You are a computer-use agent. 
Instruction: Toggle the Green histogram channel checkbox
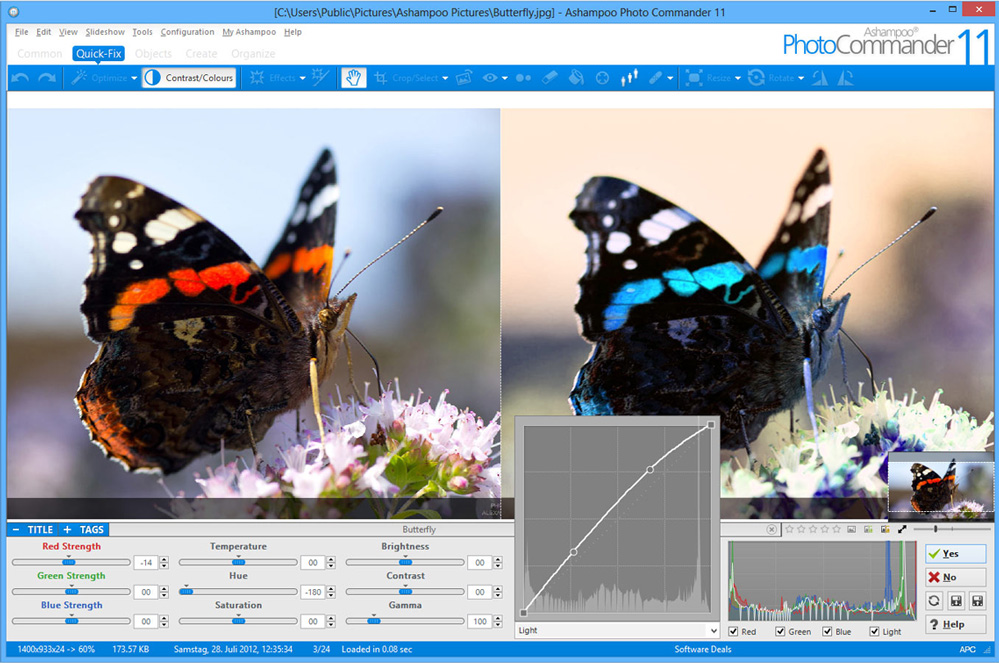780,632
